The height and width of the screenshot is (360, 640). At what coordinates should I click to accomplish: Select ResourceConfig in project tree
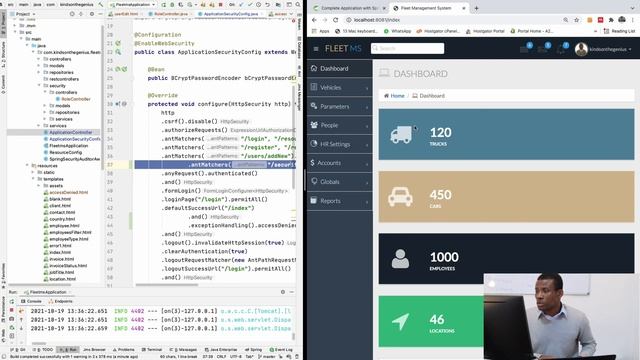[x=63, y=152]
